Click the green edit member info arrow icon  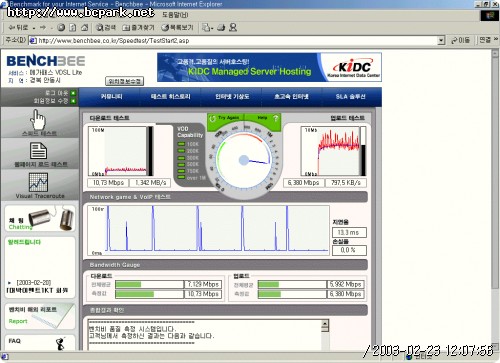[x=73, y=100]
